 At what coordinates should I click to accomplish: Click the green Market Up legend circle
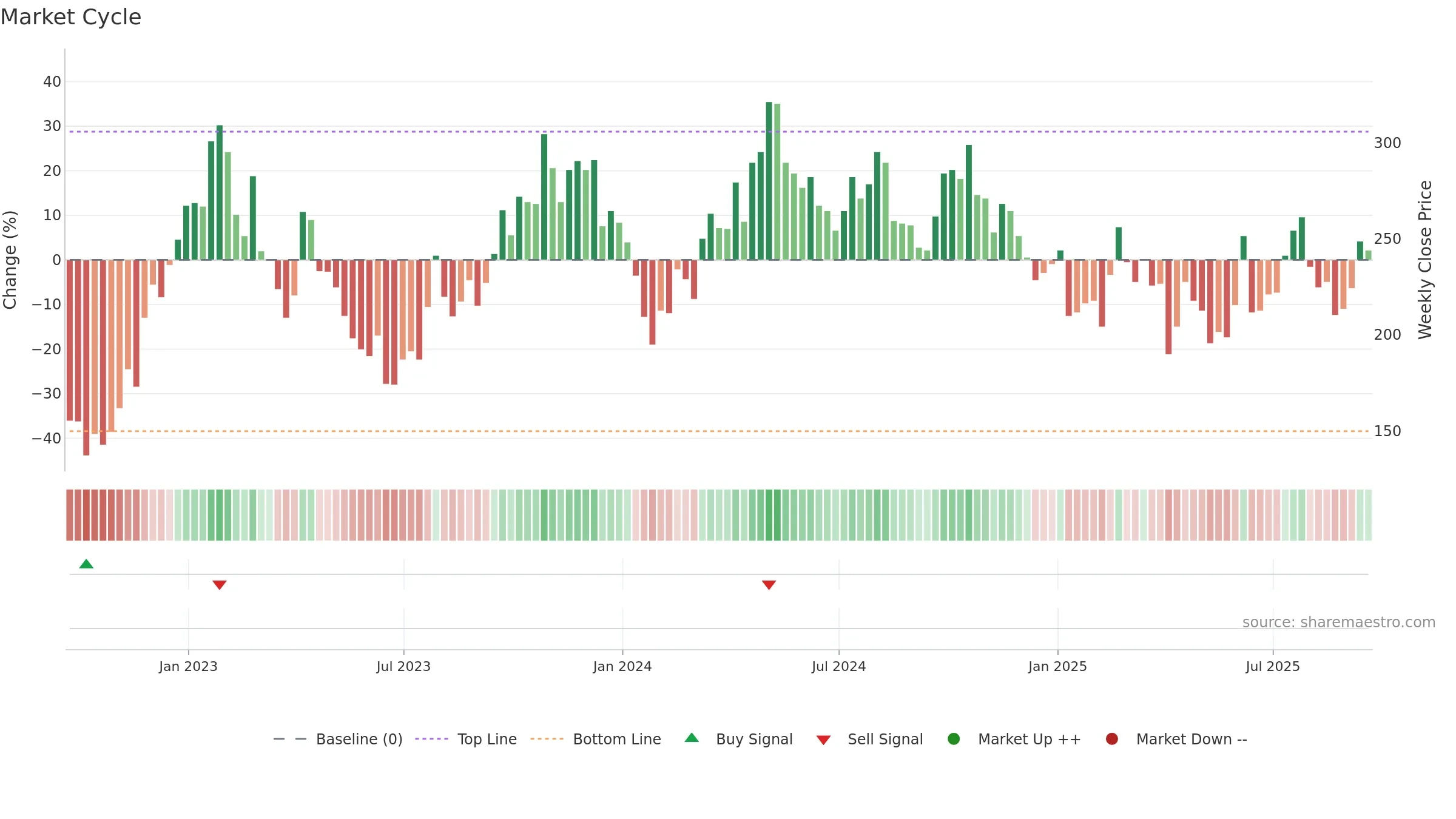click(x=954, y=739)
